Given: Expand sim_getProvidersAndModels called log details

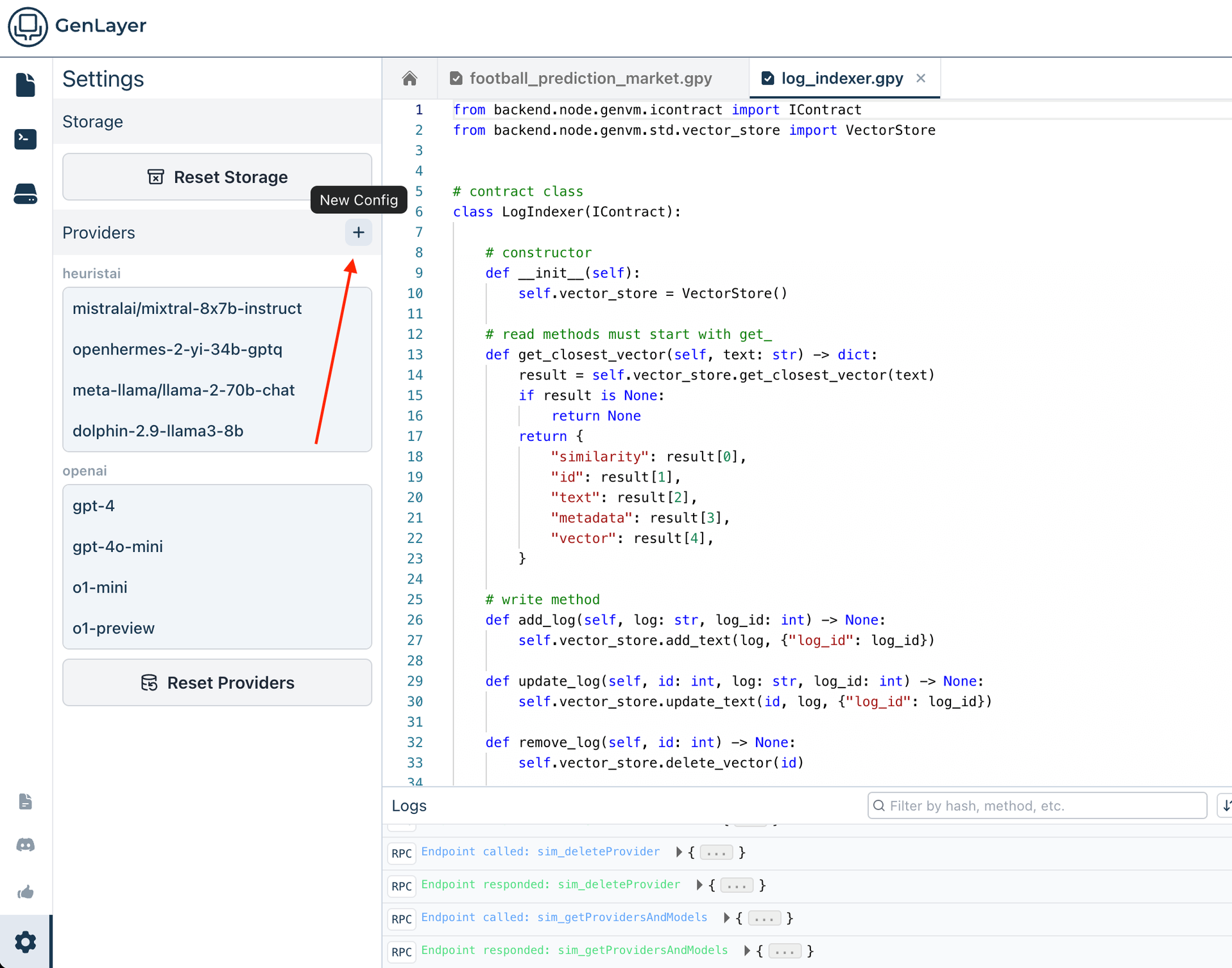Looking at the screenshot, I should [x=726, y=918].
